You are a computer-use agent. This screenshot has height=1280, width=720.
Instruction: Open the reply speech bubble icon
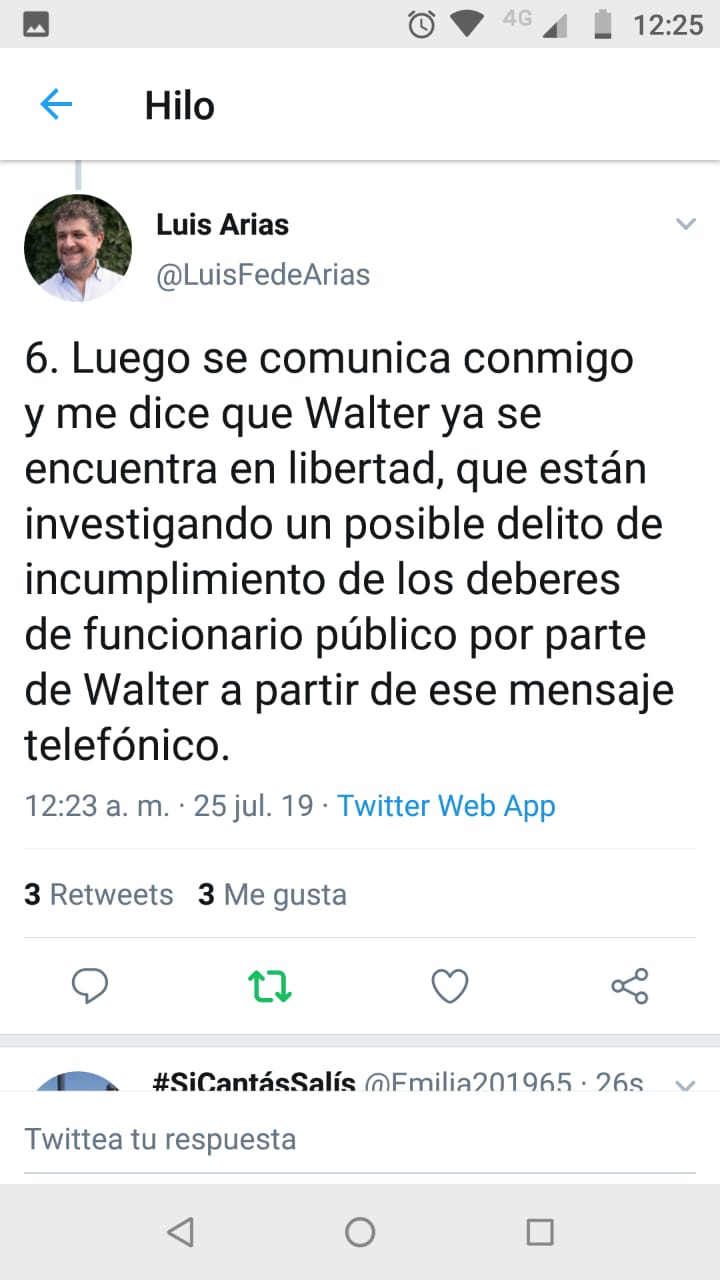click(90, 987)
